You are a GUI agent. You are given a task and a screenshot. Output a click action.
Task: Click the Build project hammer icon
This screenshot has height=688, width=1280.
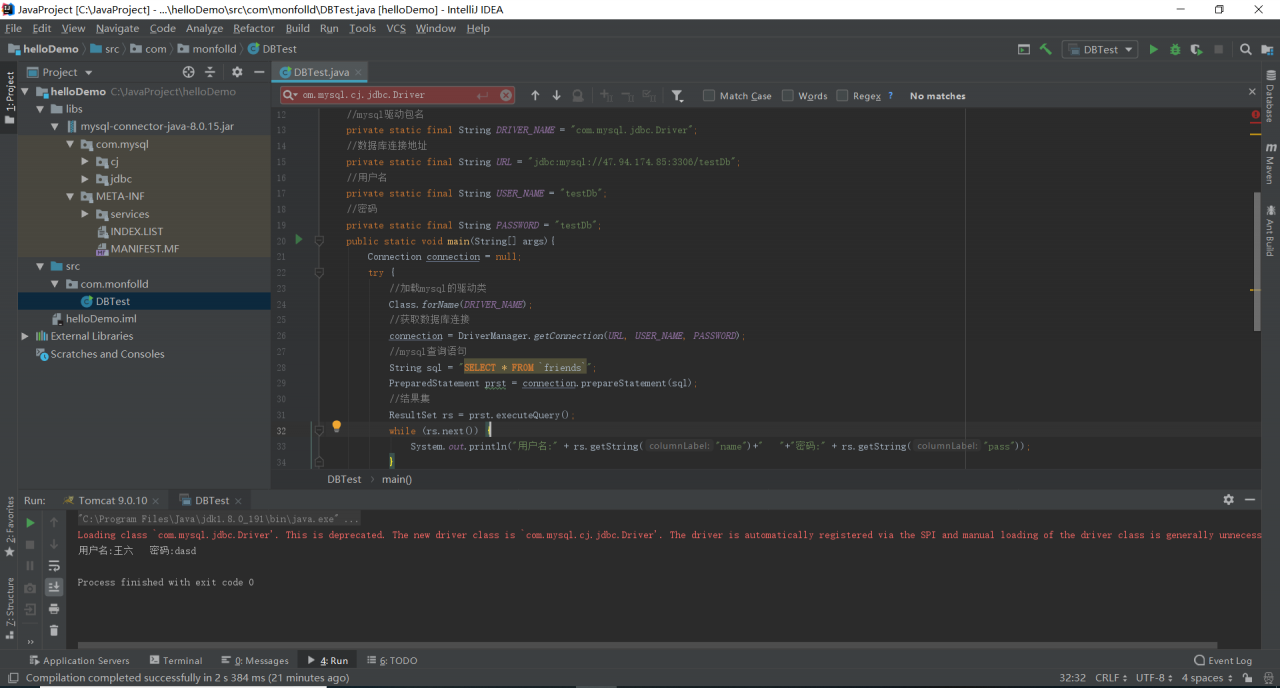tap(1045, 49)
